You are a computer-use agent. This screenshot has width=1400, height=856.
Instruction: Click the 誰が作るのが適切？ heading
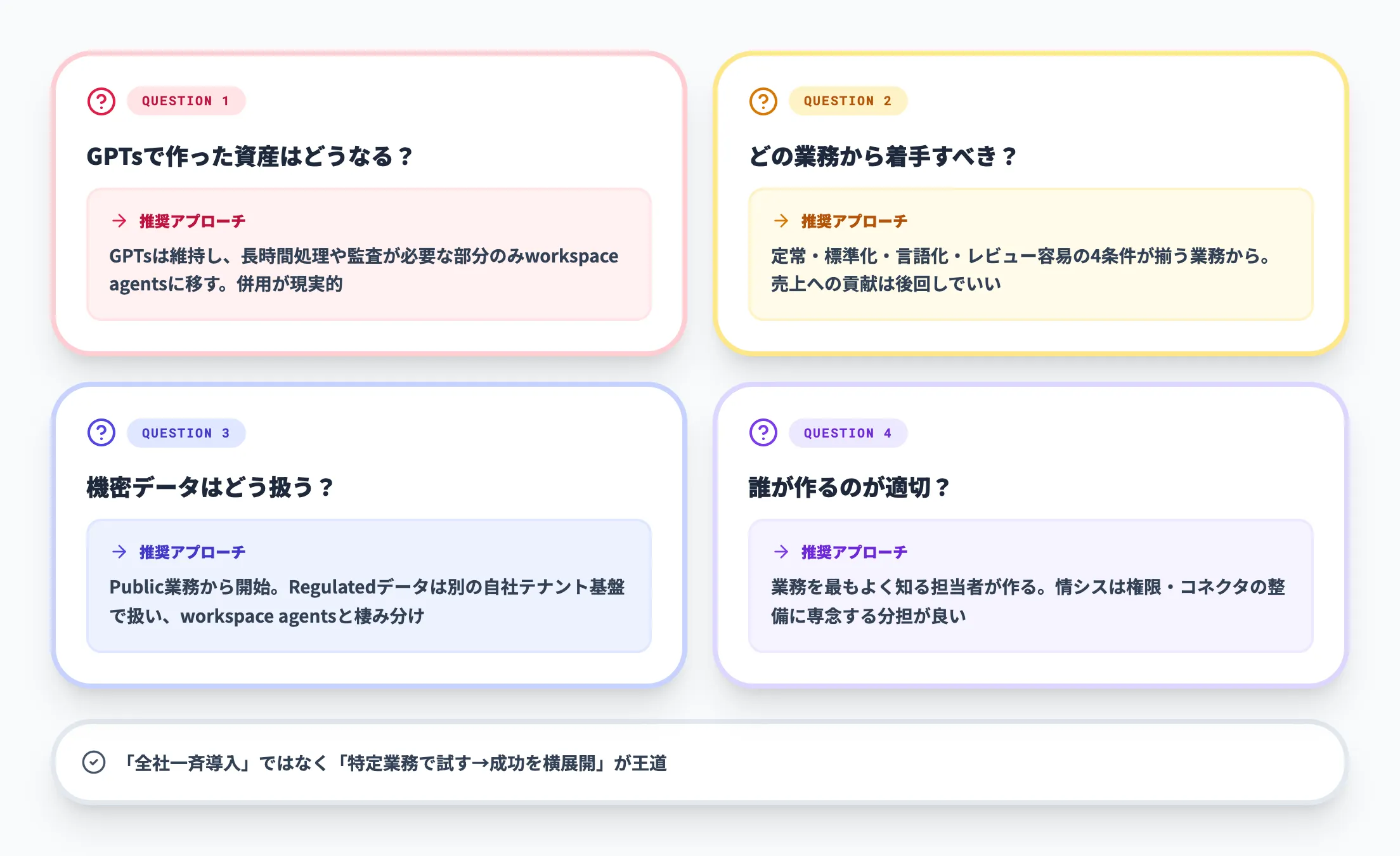848,487
